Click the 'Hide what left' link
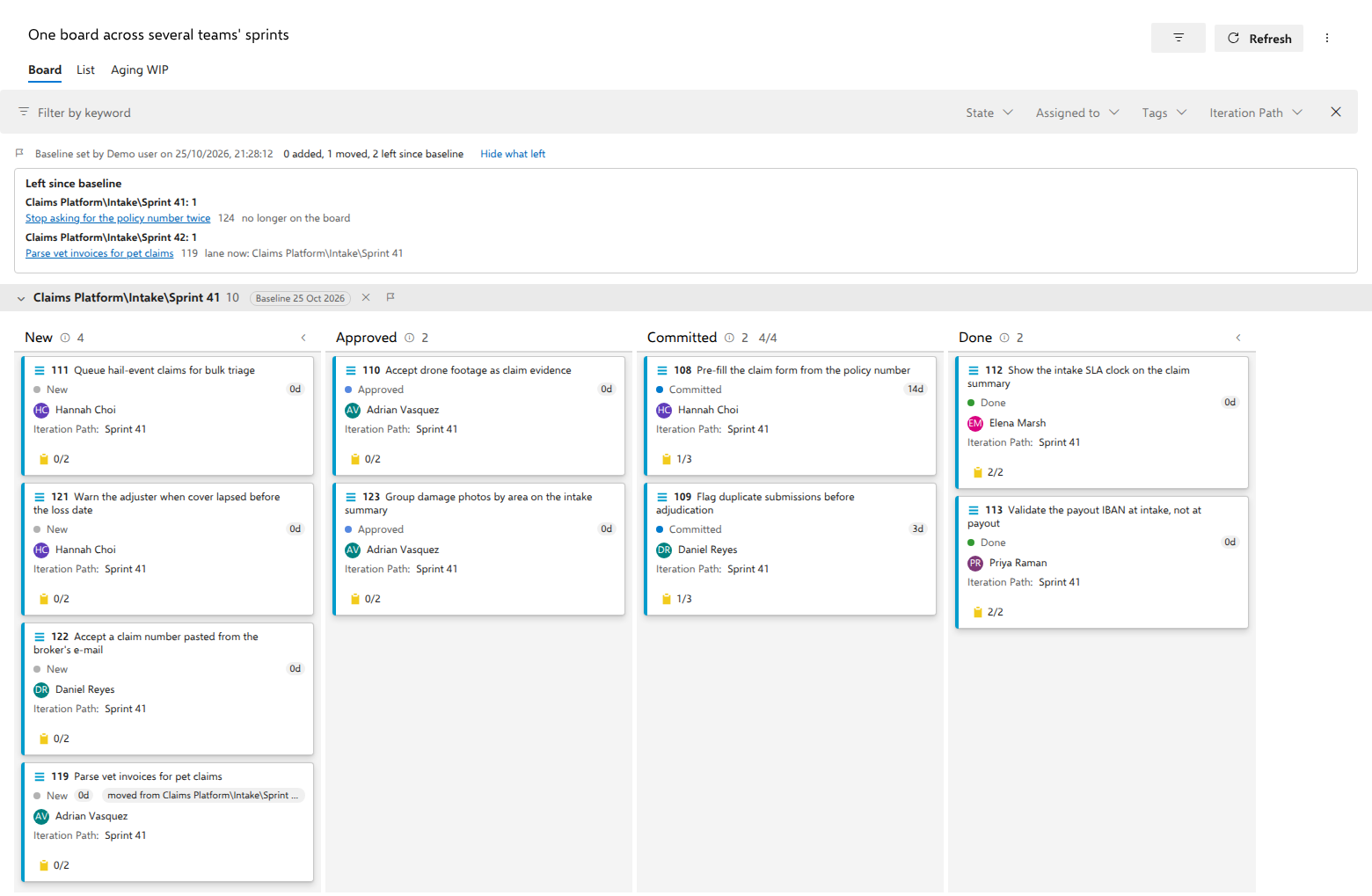Viewport: 1372px width, 896px height. pos(513,154)
